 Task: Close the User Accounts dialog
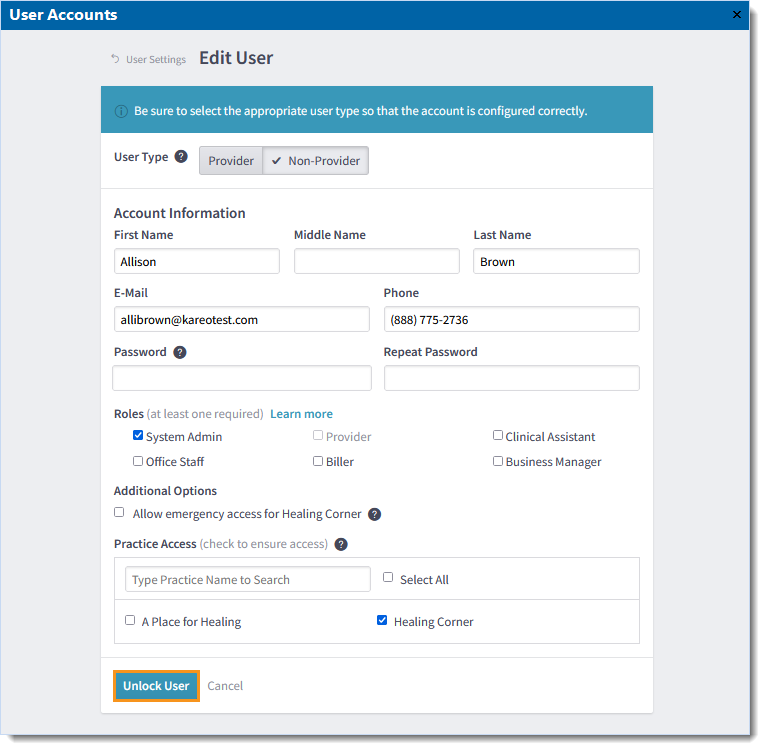pos(737,15)
